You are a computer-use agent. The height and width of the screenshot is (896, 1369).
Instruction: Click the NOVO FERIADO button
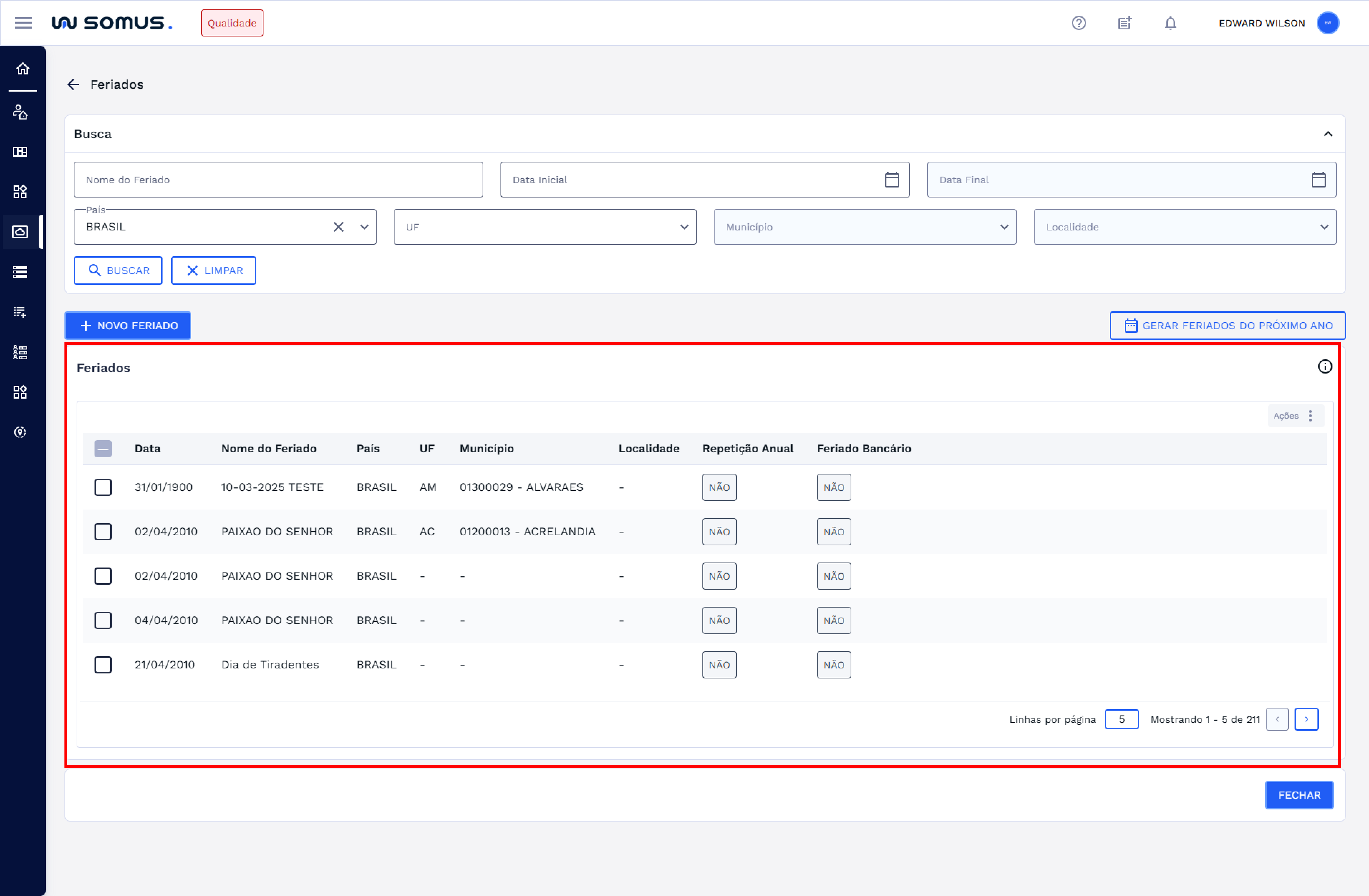coord(128,326)
